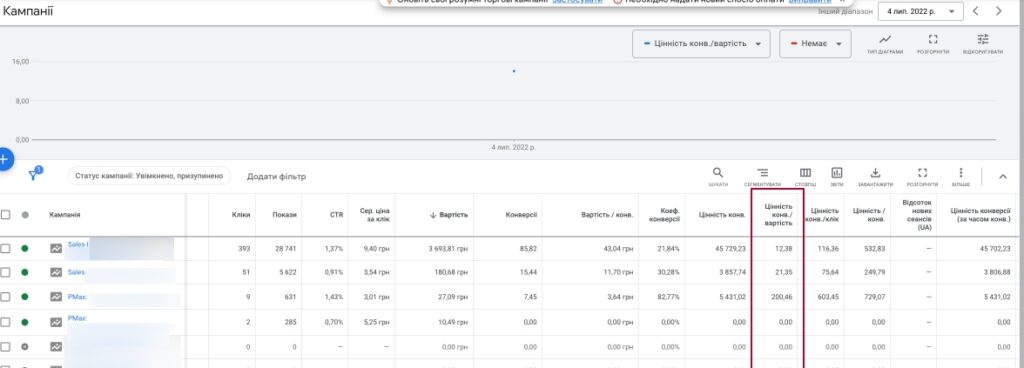Image resolution: width=1024 pixels, height=368 pixels.
Task: Click green status dot in the 9-clicks row
Action: [25, 297]
